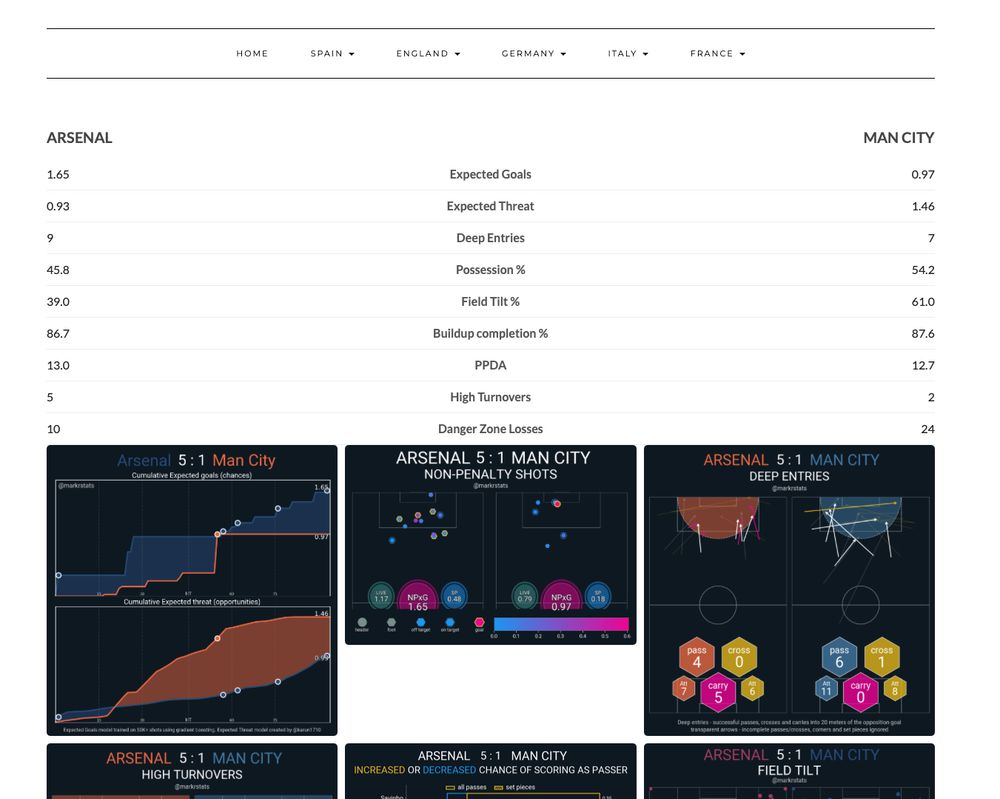Click Man City's danger zone losses value 24
The height and width of the screenshot is (799, 1000).
click(x=928, y=429)
